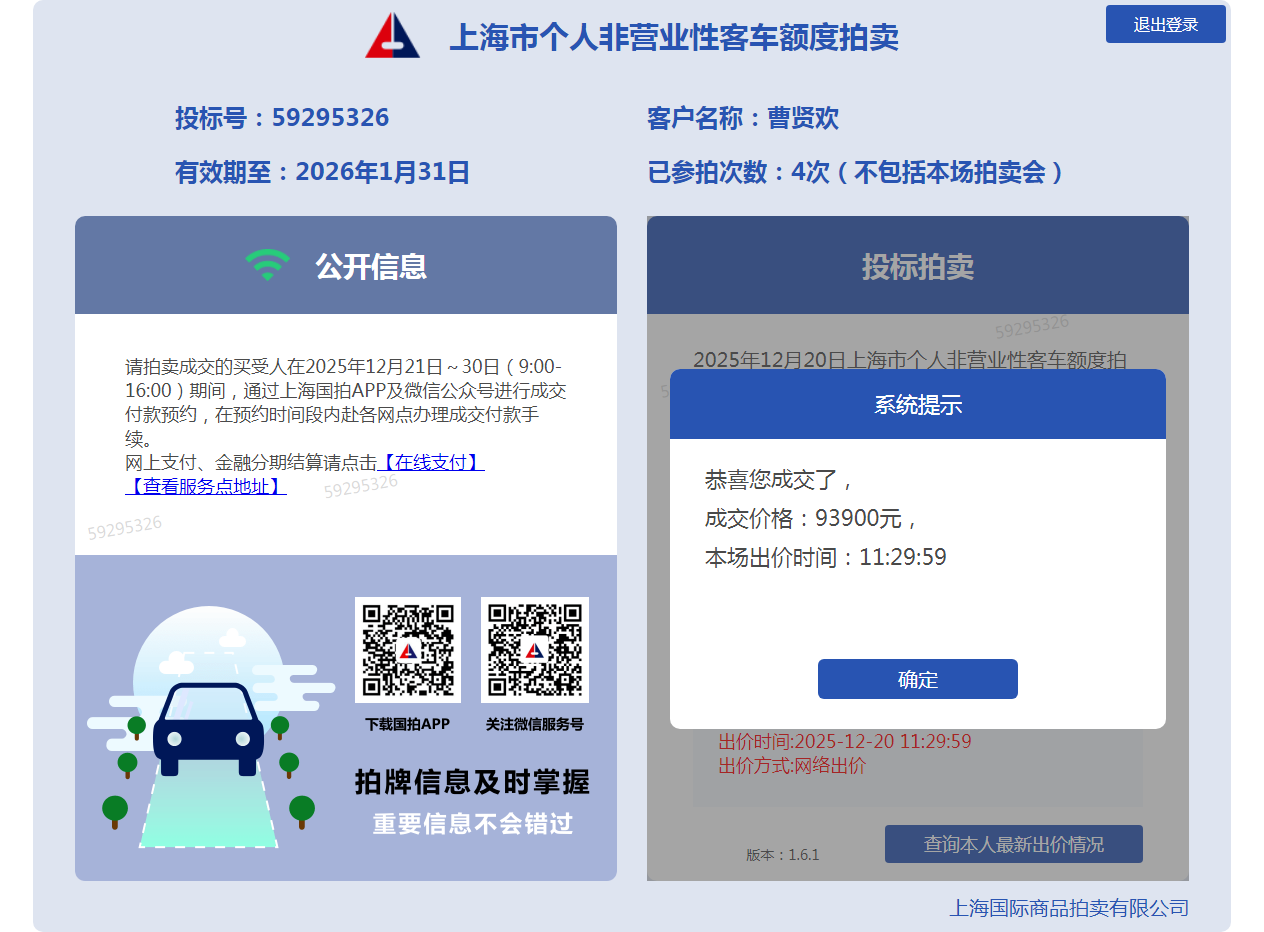
Task: Click the 关注微信服务号 QR code
Action: (534, 650)
